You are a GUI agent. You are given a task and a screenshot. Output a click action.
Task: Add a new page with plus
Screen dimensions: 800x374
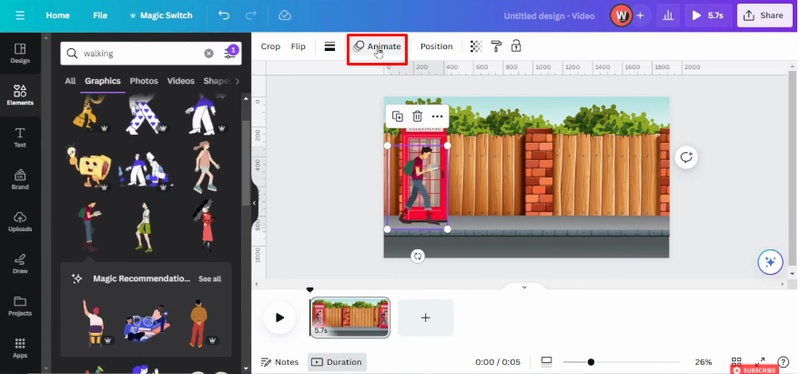425,317
